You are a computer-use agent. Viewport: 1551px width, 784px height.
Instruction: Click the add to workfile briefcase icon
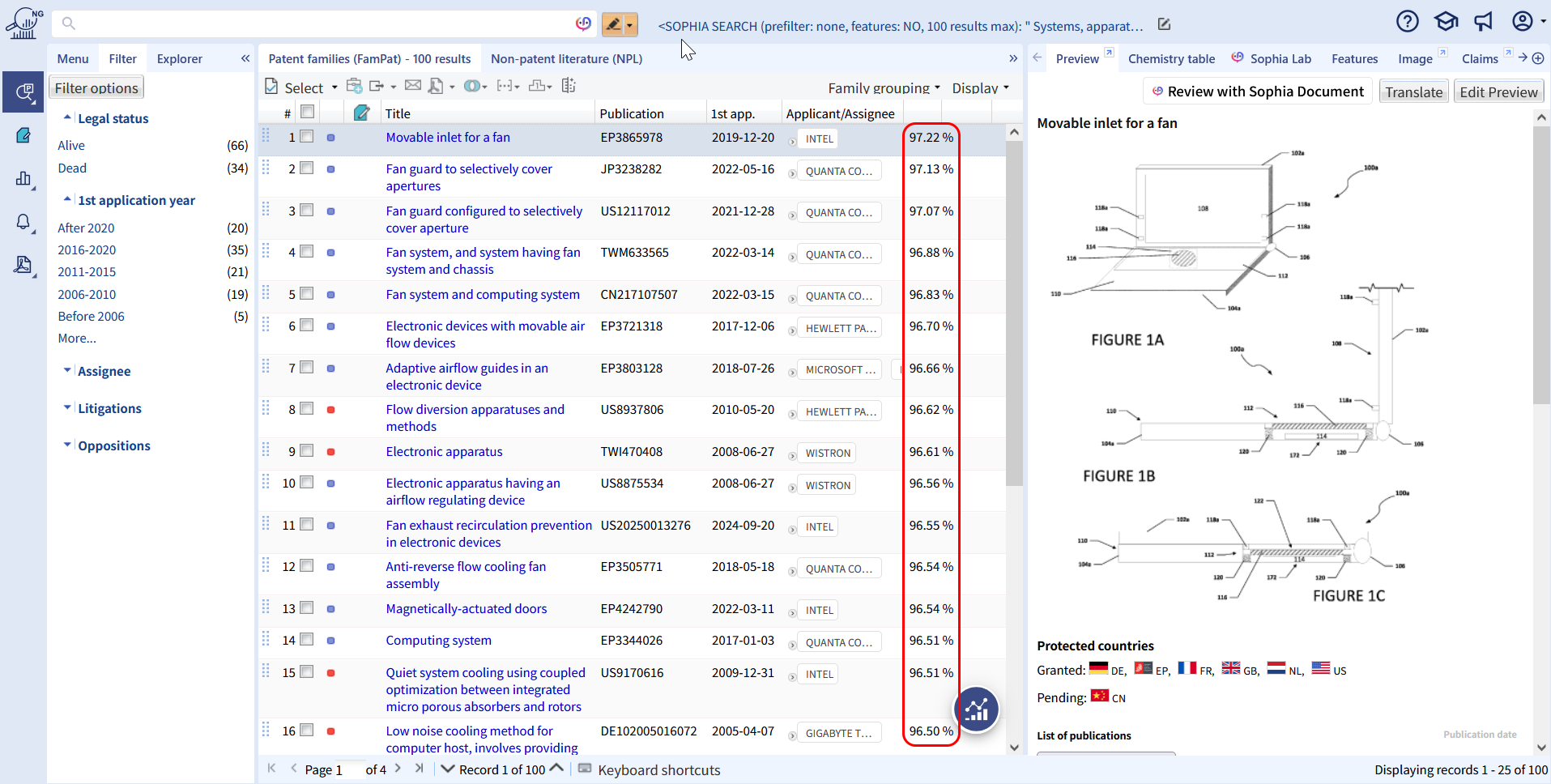click(354, 86)
